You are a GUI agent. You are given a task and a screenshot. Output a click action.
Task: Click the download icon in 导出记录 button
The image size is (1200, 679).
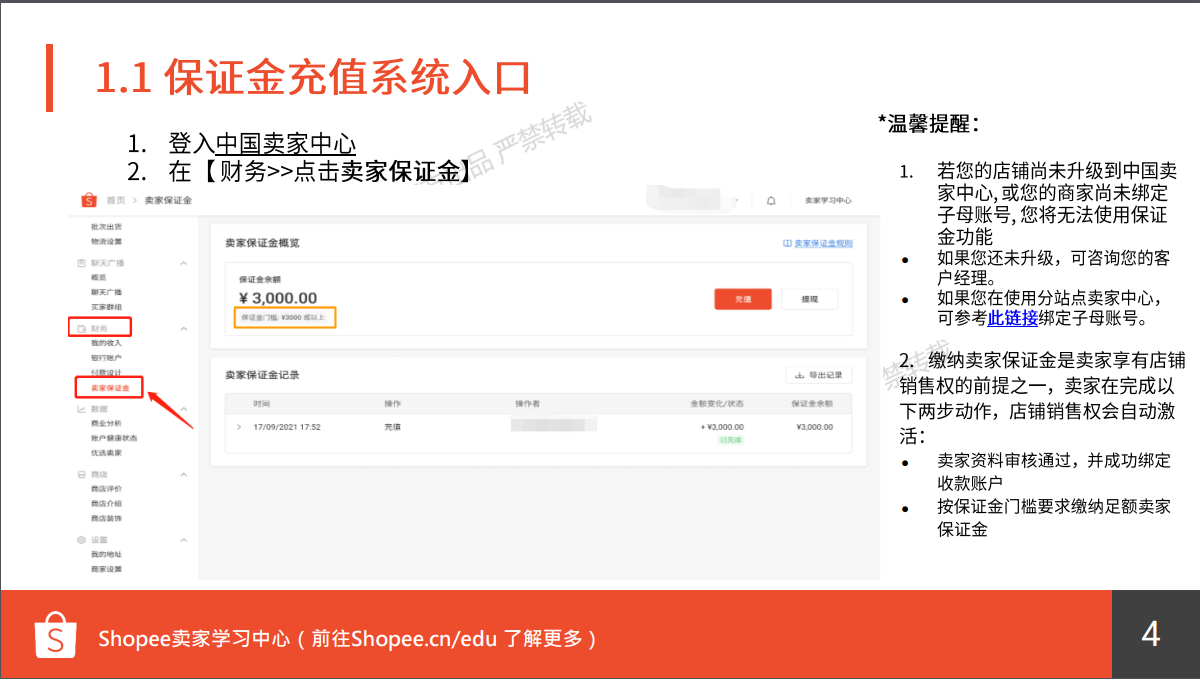[x=799, y=375]
